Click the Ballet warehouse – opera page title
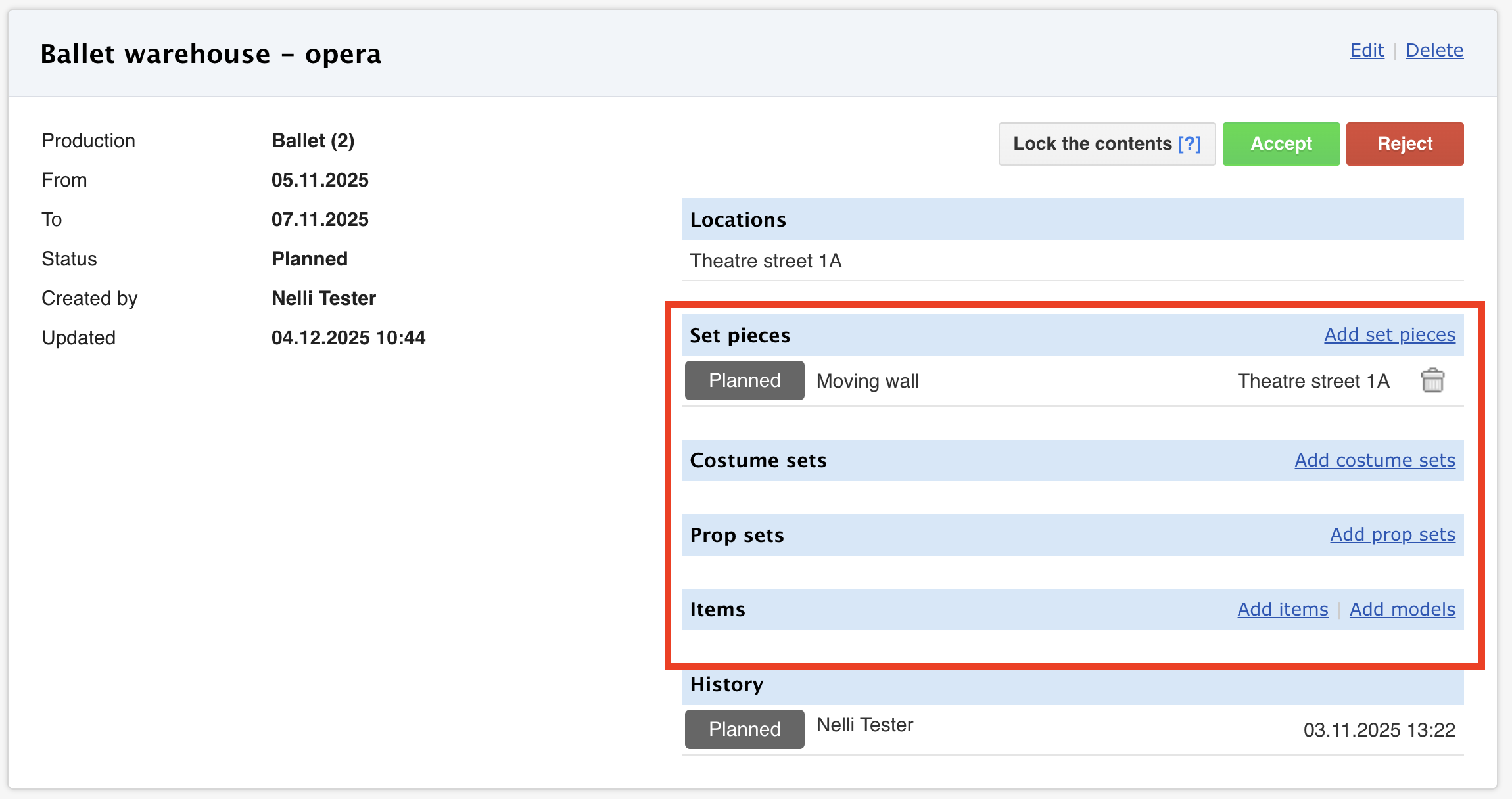The height and width of the screenshot is (799, 1512). click(x=211, y=54)
